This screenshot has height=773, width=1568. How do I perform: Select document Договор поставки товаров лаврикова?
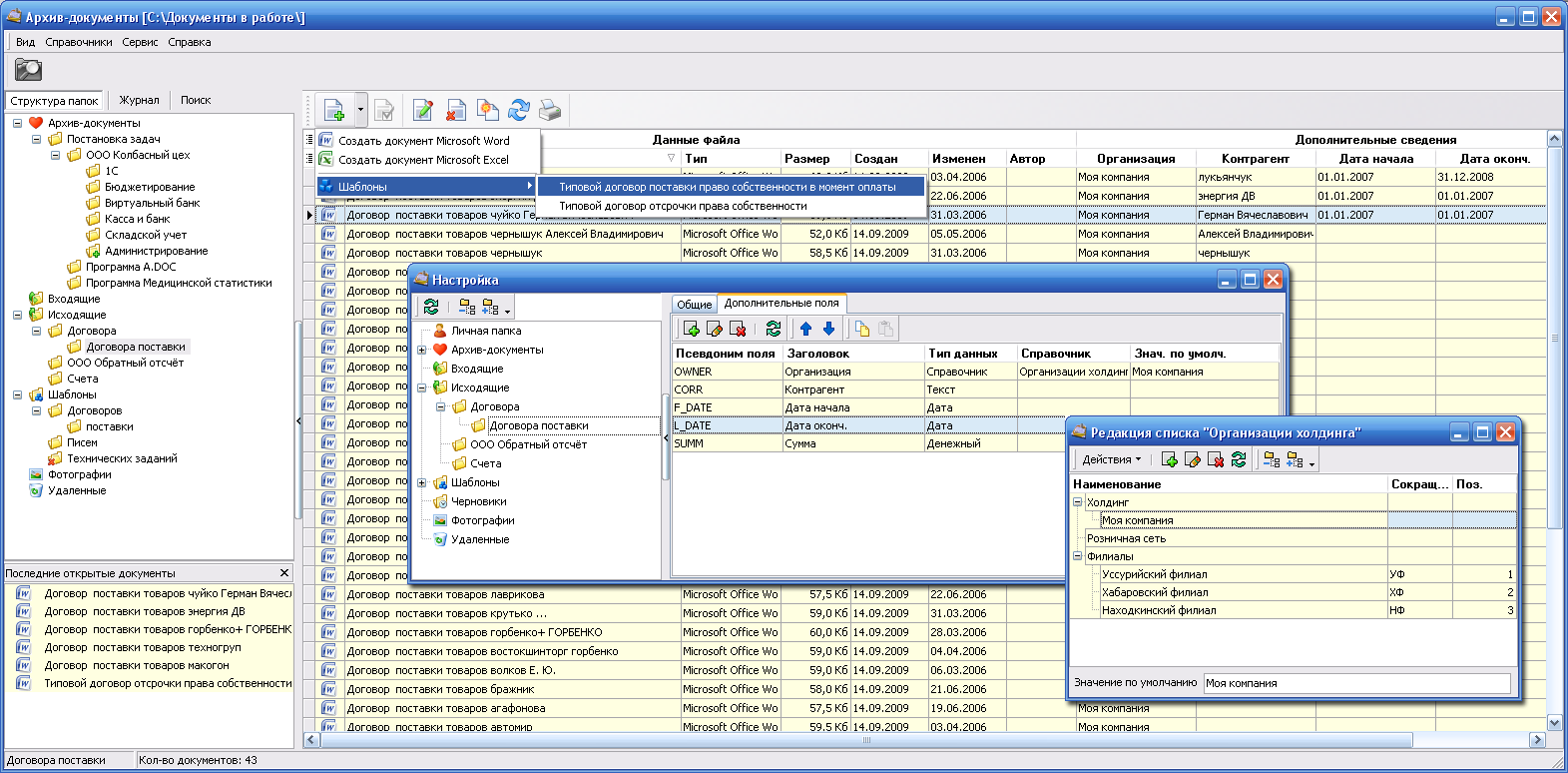click(x=445, y=594)
